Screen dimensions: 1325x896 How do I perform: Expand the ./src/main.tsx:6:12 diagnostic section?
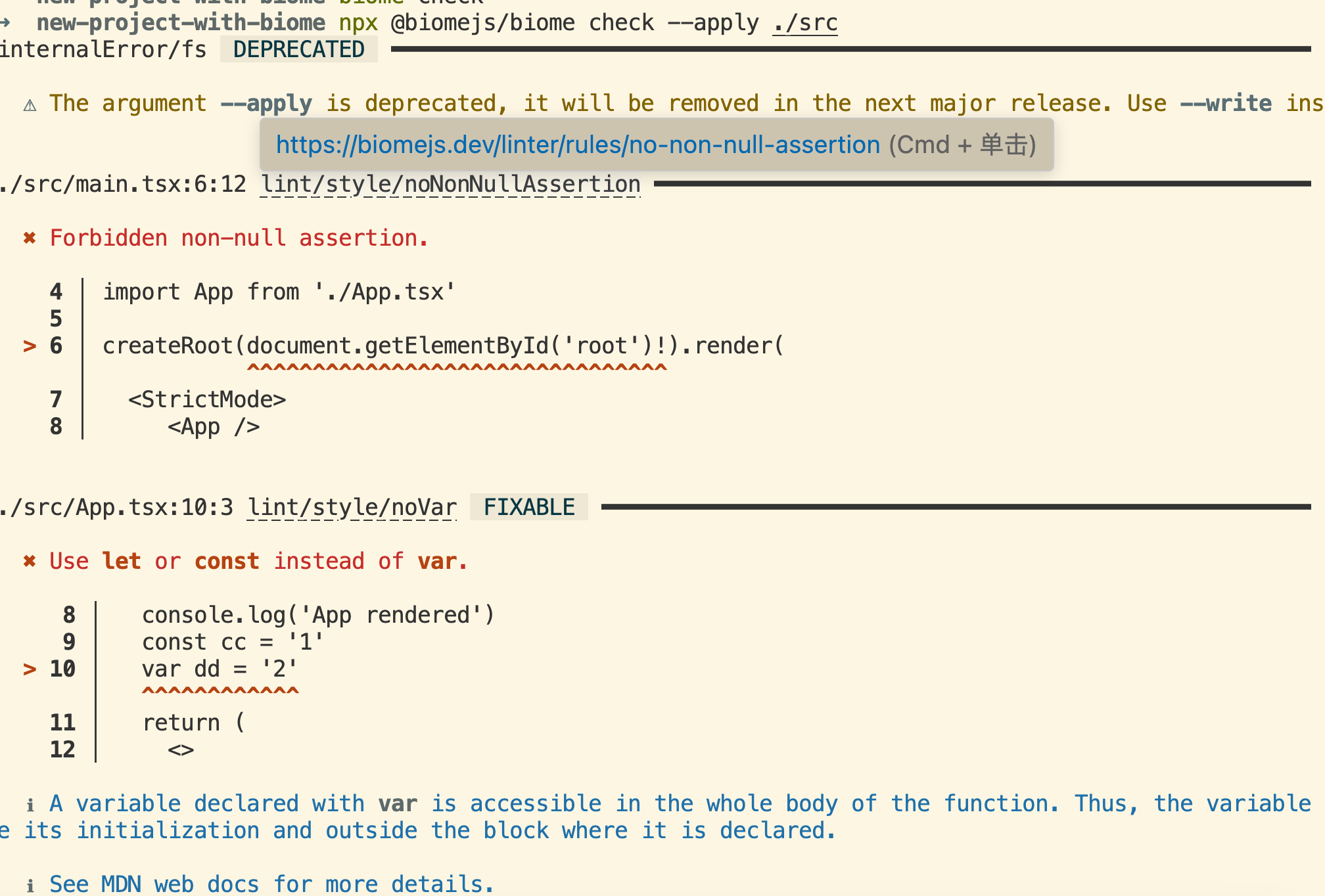point(122,184)
